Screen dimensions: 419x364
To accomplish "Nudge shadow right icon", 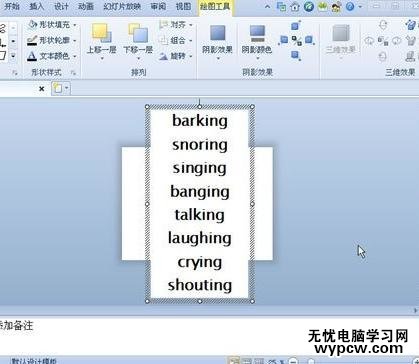I will click(x=309, y=40).
